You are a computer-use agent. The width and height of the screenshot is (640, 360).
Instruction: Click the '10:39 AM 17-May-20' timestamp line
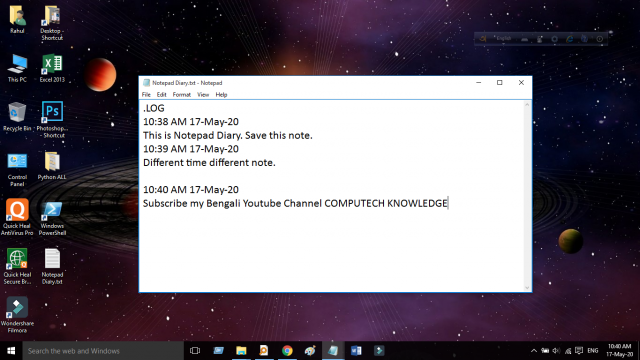(191, 149)
